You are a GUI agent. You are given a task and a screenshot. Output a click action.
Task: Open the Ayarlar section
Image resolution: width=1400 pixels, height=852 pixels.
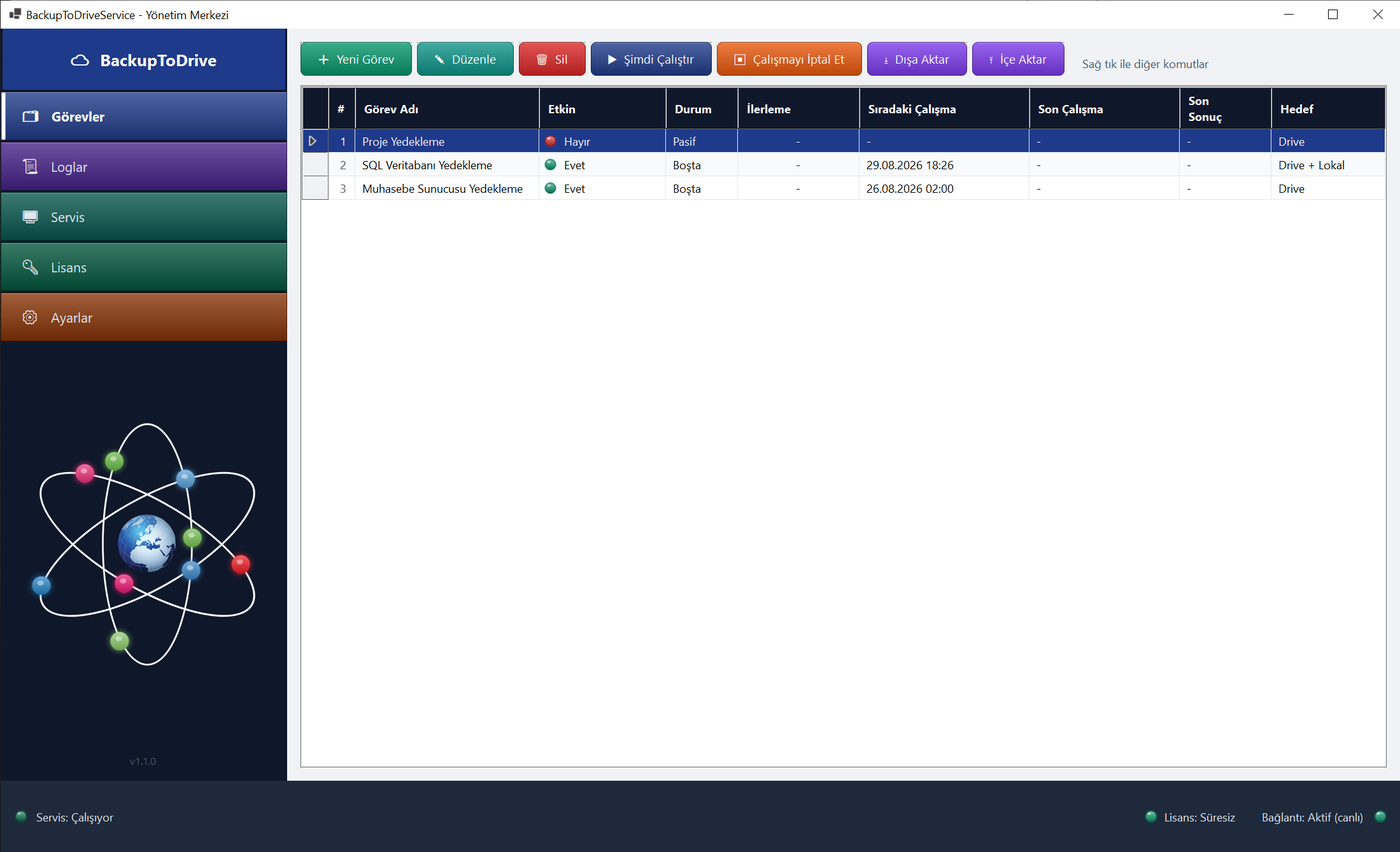[144, 317]
